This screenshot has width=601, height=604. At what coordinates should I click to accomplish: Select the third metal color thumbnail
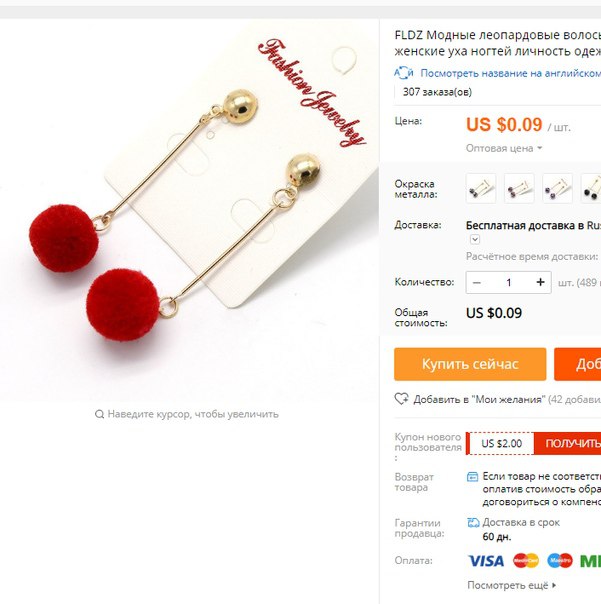tap(557, 188)
